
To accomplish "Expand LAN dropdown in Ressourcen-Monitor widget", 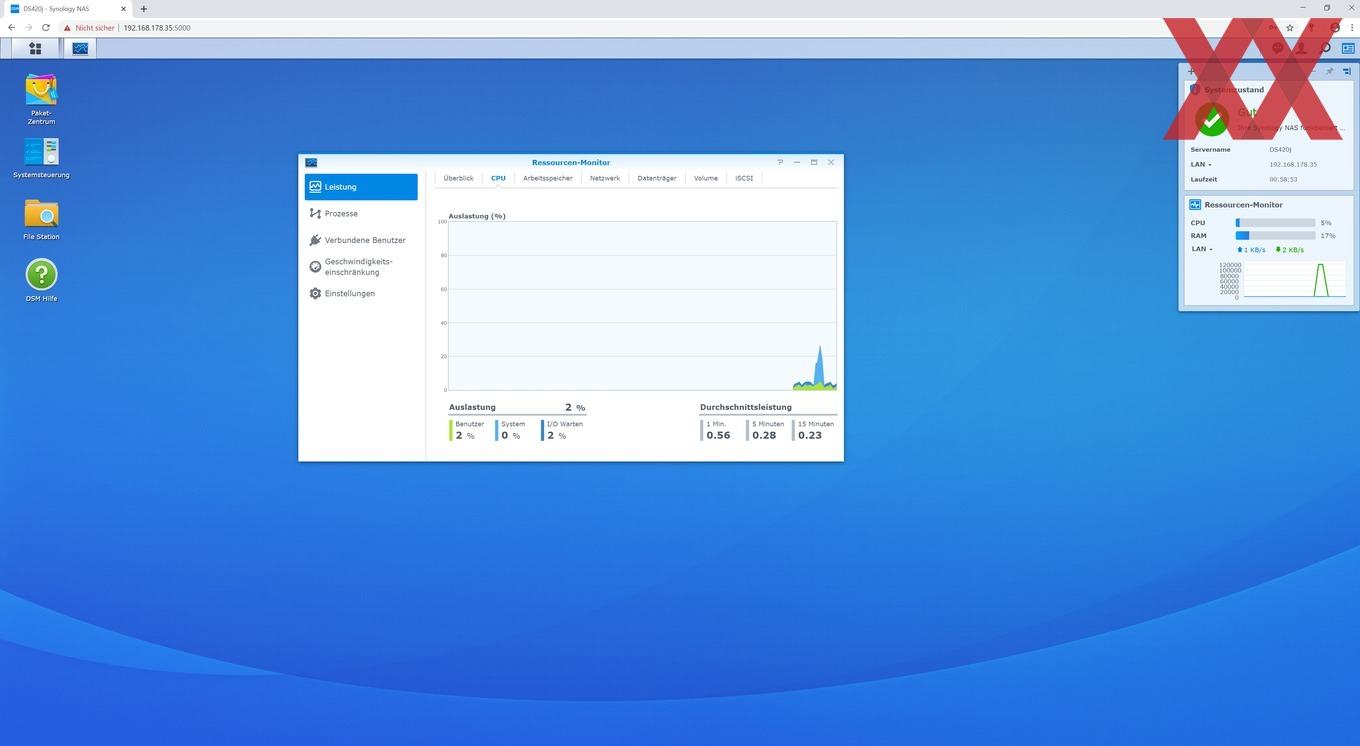I will pos(1201,249).
